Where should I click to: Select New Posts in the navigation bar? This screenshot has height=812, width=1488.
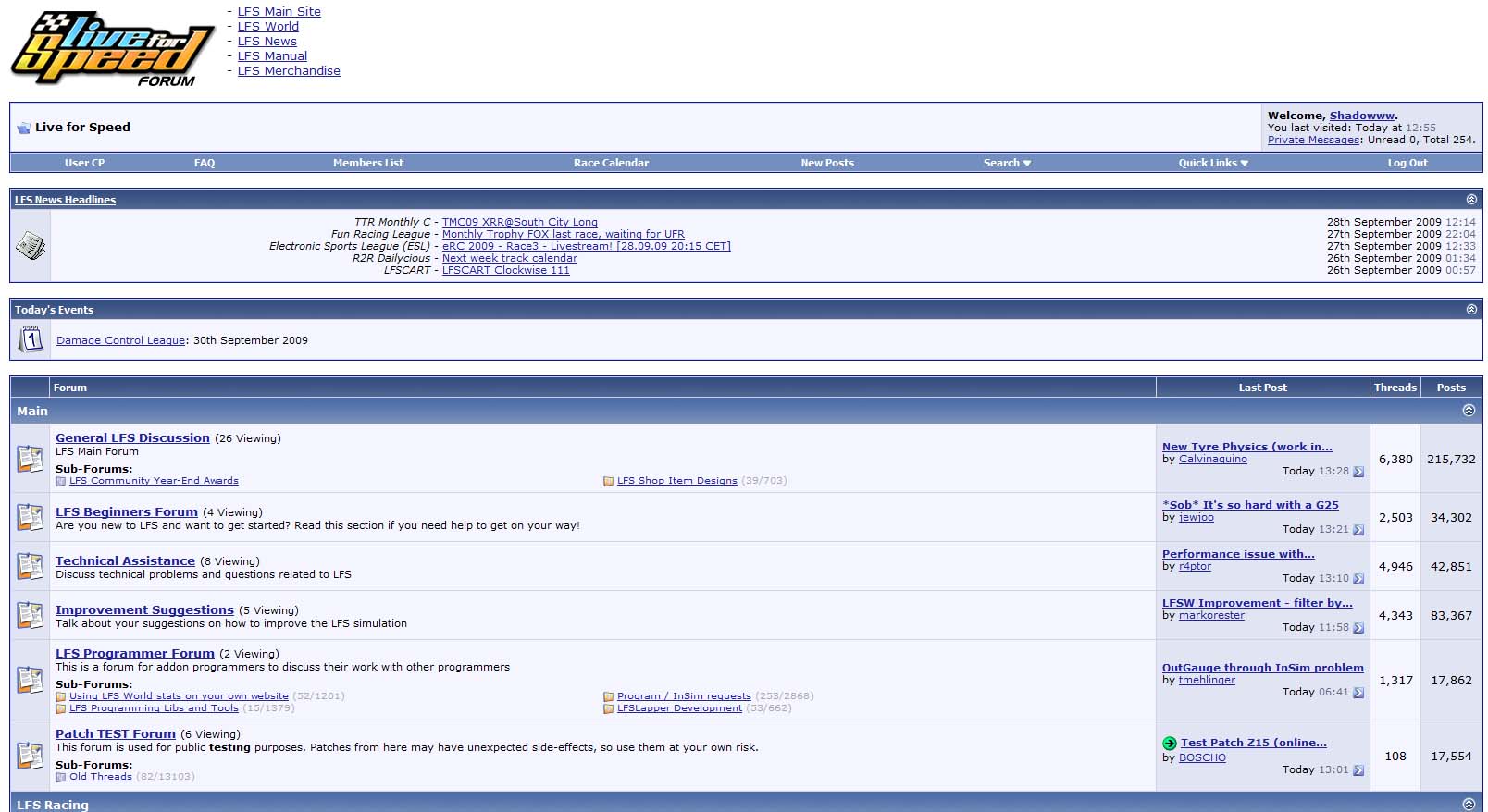click(827, 163)
